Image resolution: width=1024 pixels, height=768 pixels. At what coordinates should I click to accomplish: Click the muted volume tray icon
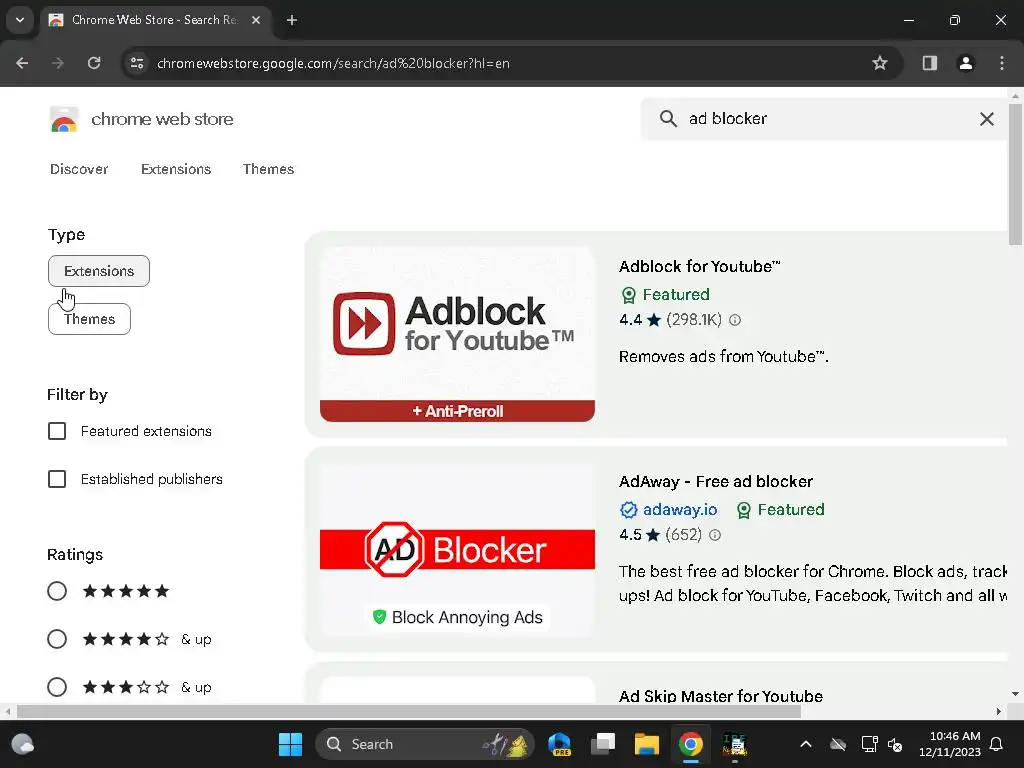[x=895, y=744]
